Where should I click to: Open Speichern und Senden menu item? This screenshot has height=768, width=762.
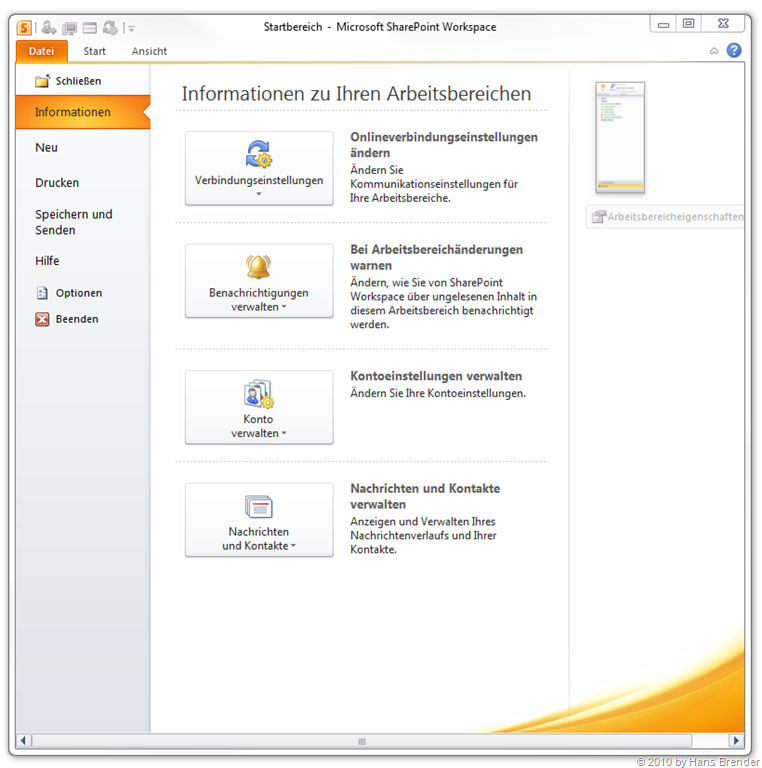pos(74,222)
